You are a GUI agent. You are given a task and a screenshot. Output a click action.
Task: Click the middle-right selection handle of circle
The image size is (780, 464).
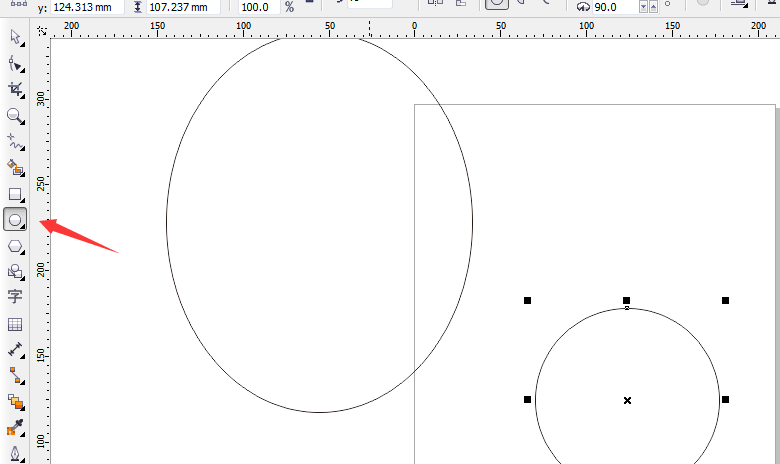[x=725, y=399]
